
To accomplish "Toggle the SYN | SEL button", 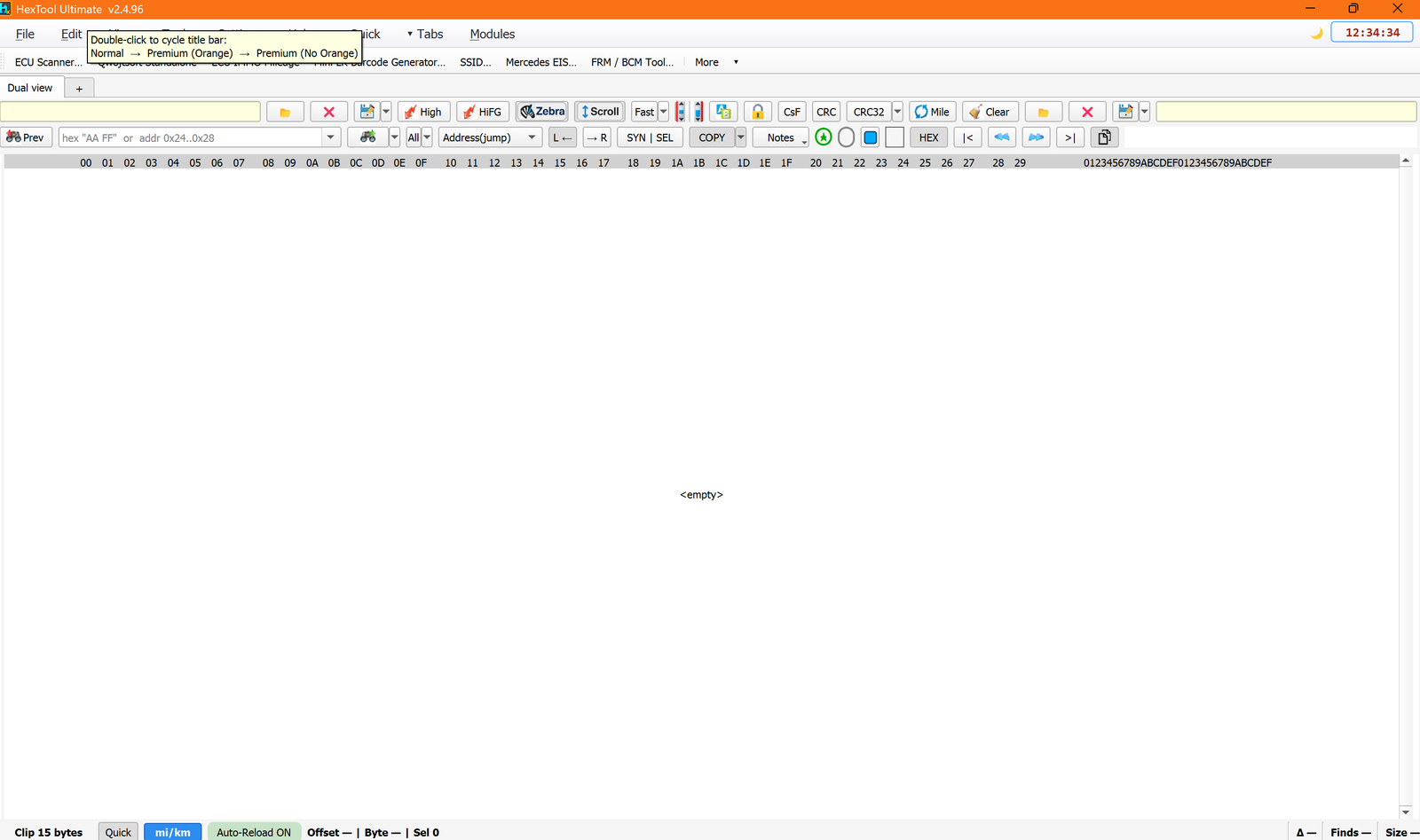I will click(x=650, y=137).
